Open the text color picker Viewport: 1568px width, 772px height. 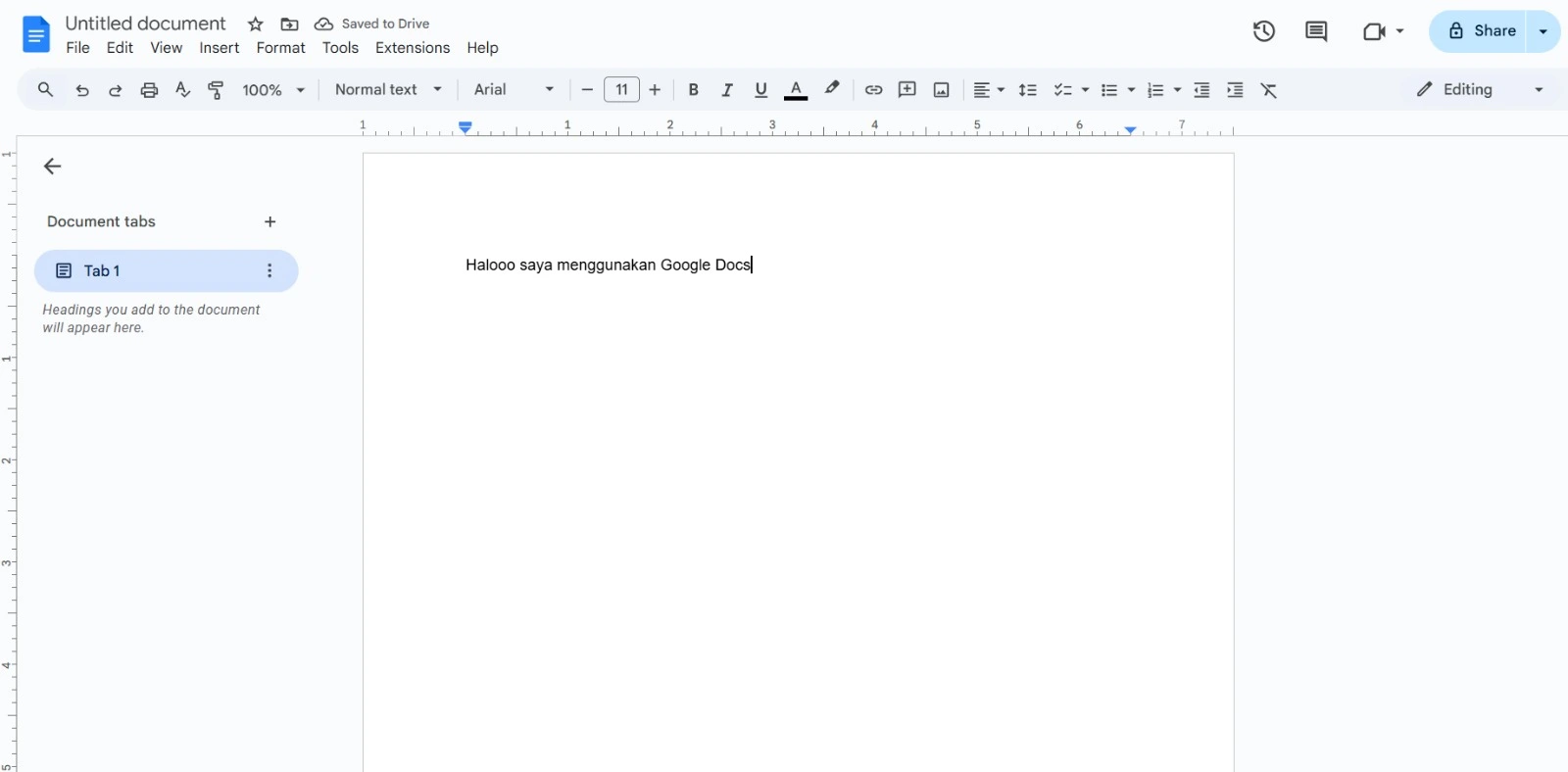tap(796, 90)
